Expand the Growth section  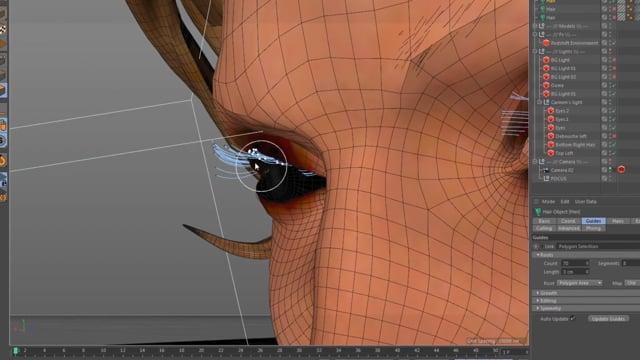pos(548,293)
